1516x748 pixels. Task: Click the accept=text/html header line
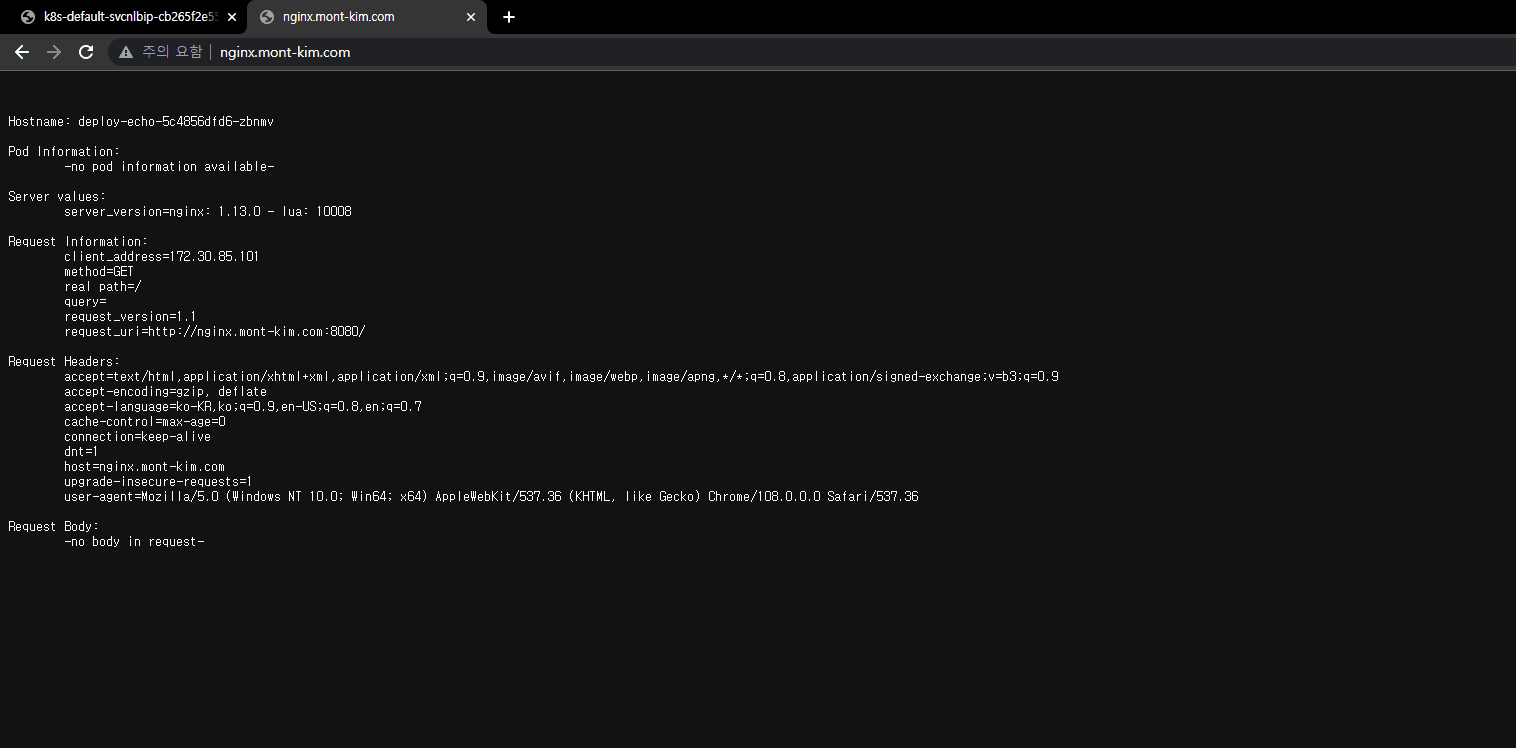pos(561,377)
